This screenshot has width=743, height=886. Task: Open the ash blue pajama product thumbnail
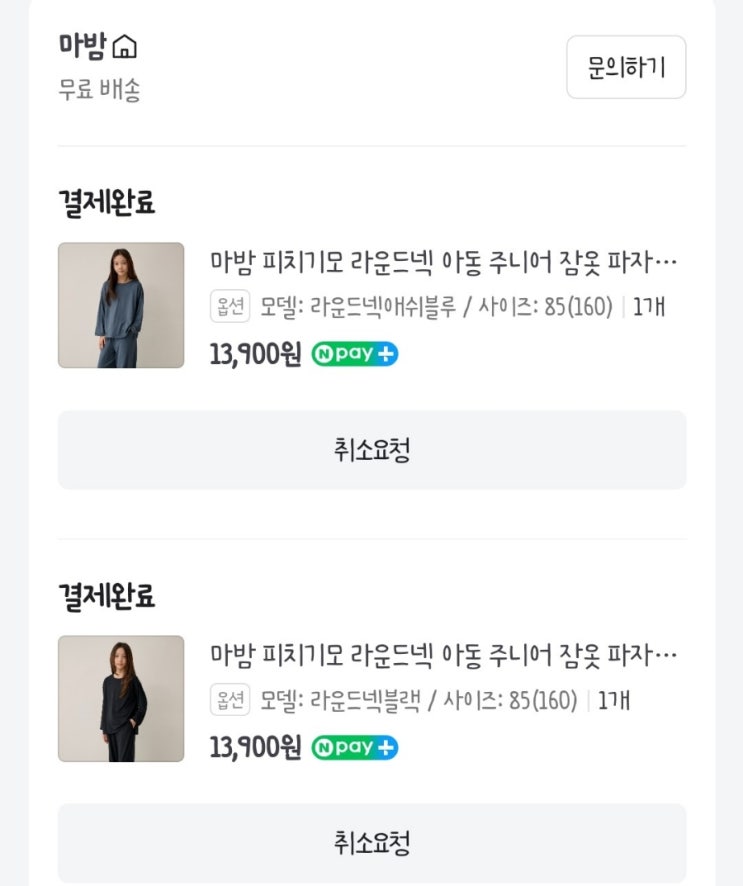click(121, 305)
